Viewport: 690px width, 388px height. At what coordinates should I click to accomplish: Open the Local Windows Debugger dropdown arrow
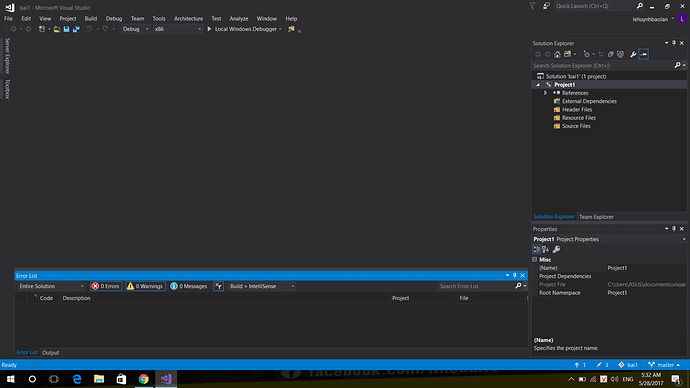pyautogui.click(x=280, y=29)
